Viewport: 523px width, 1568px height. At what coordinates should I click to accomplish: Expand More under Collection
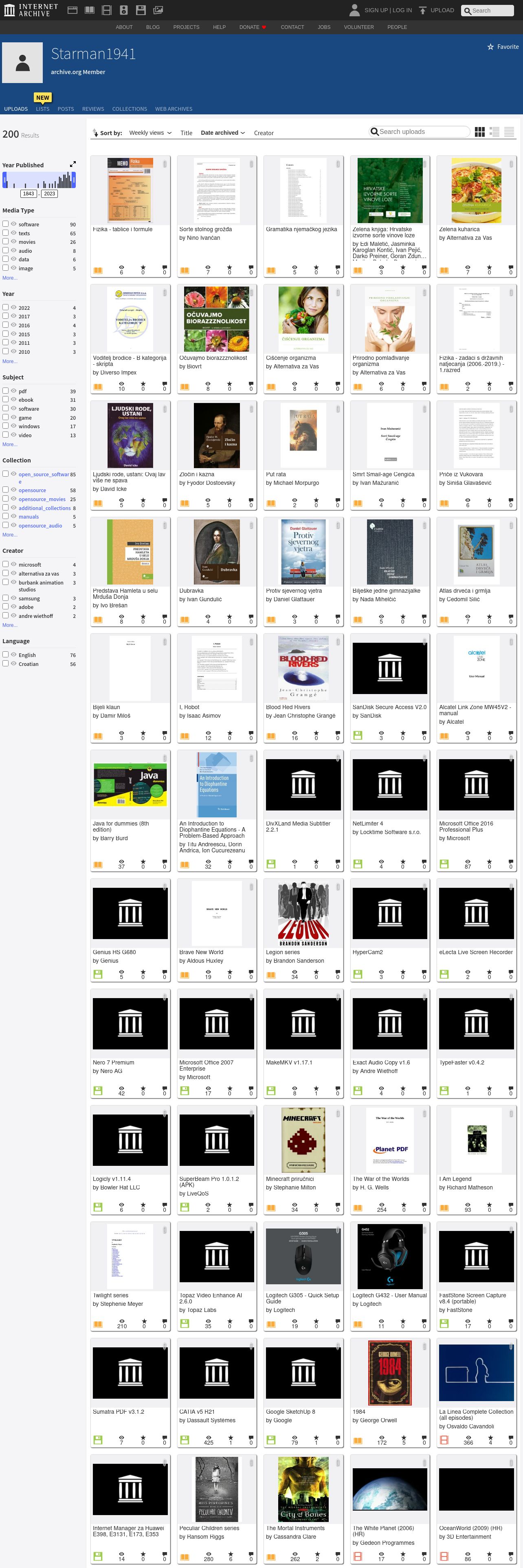10,534
